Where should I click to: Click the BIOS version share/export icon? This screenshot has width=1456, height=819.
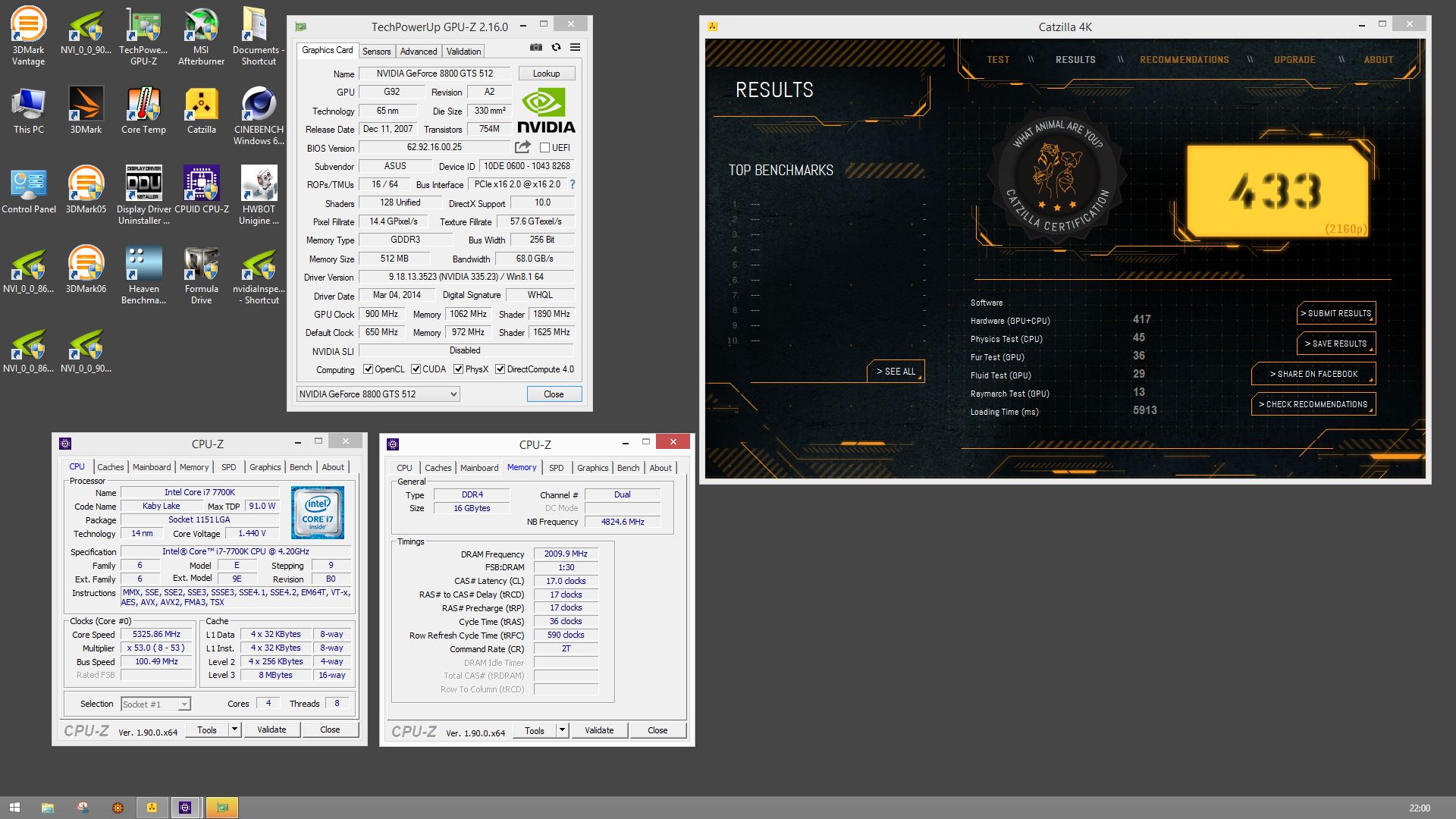coord(522,147)
